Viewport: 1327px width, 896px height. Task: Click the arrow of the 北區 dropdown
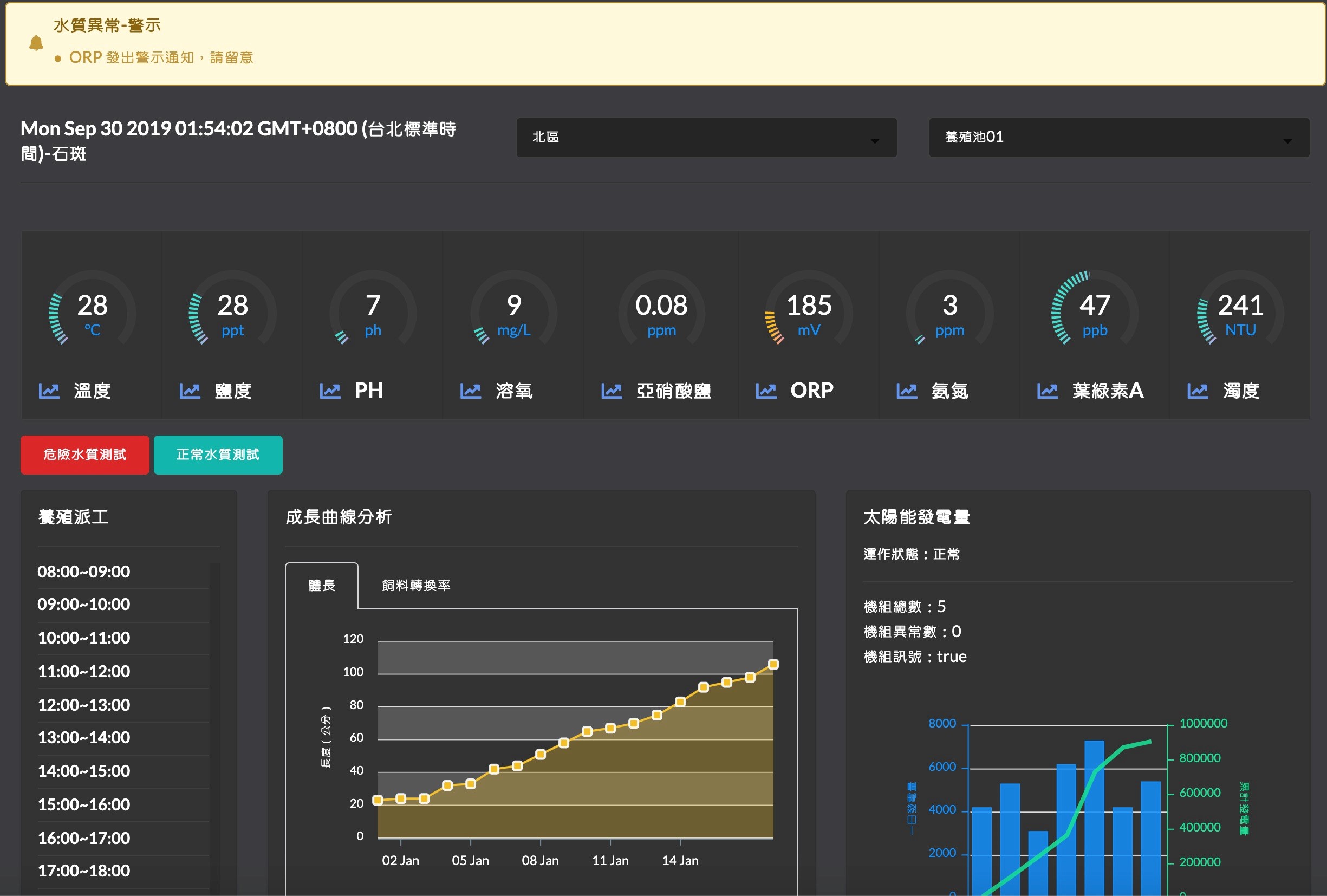point(875,140)
